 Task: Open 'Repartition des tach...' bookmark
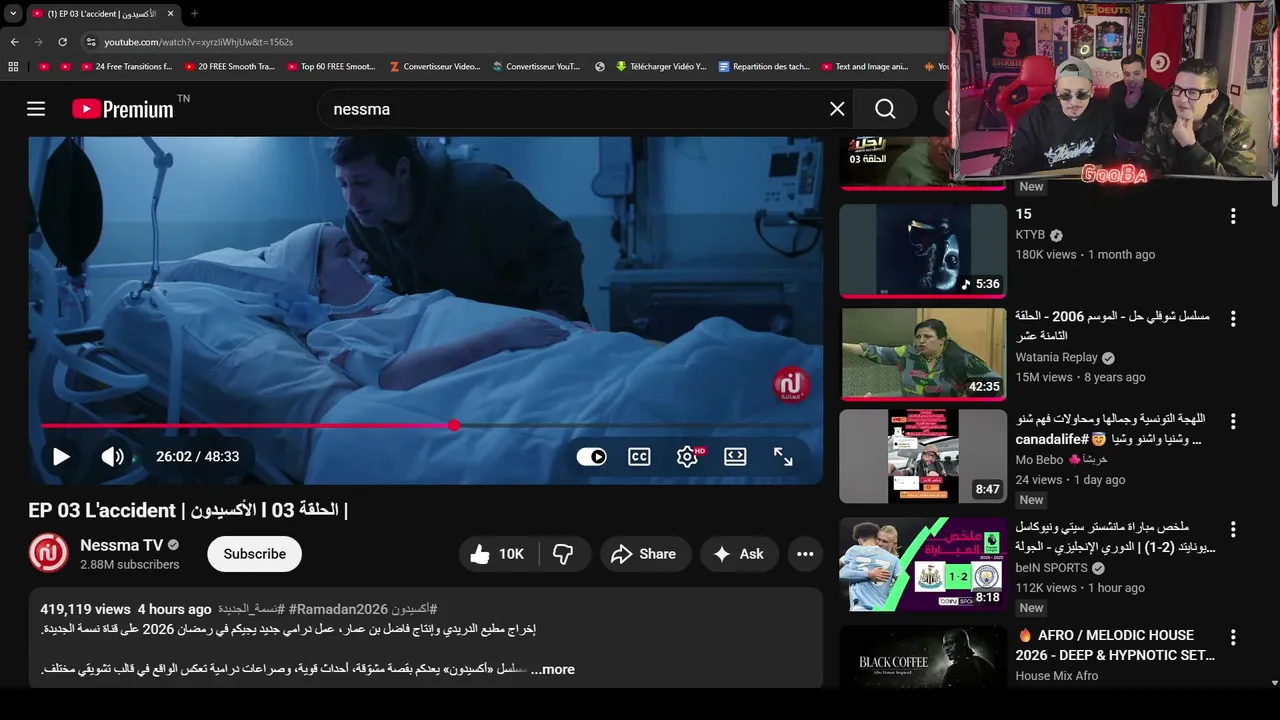(764, 67)
